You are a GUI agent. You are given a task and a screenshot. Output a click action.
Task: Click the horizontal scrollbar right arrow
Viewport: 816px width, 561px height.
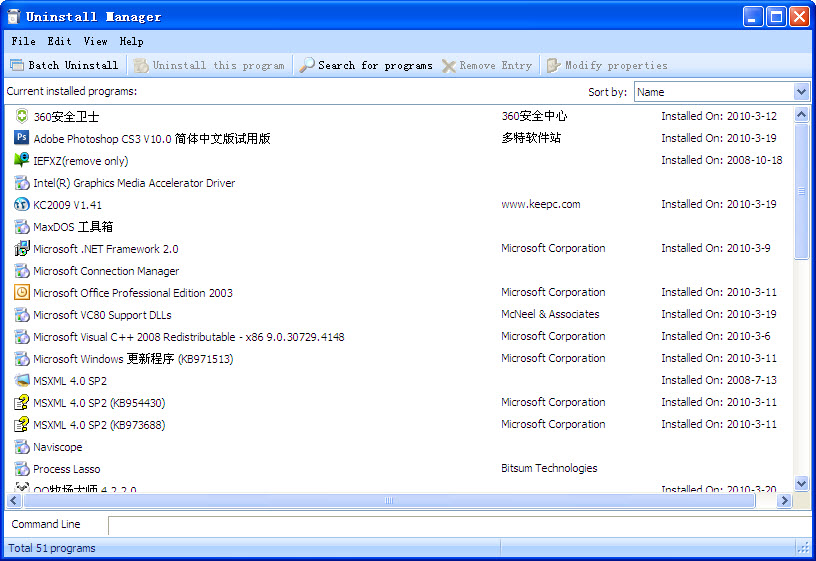click(x=784, y=501)
